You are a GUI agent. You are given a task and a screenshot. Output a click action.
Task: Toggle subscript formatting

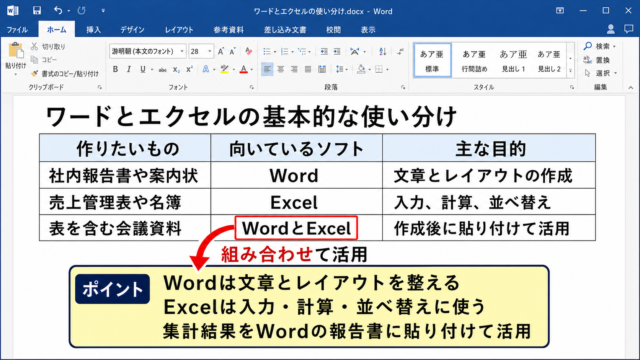click(176, 69)
